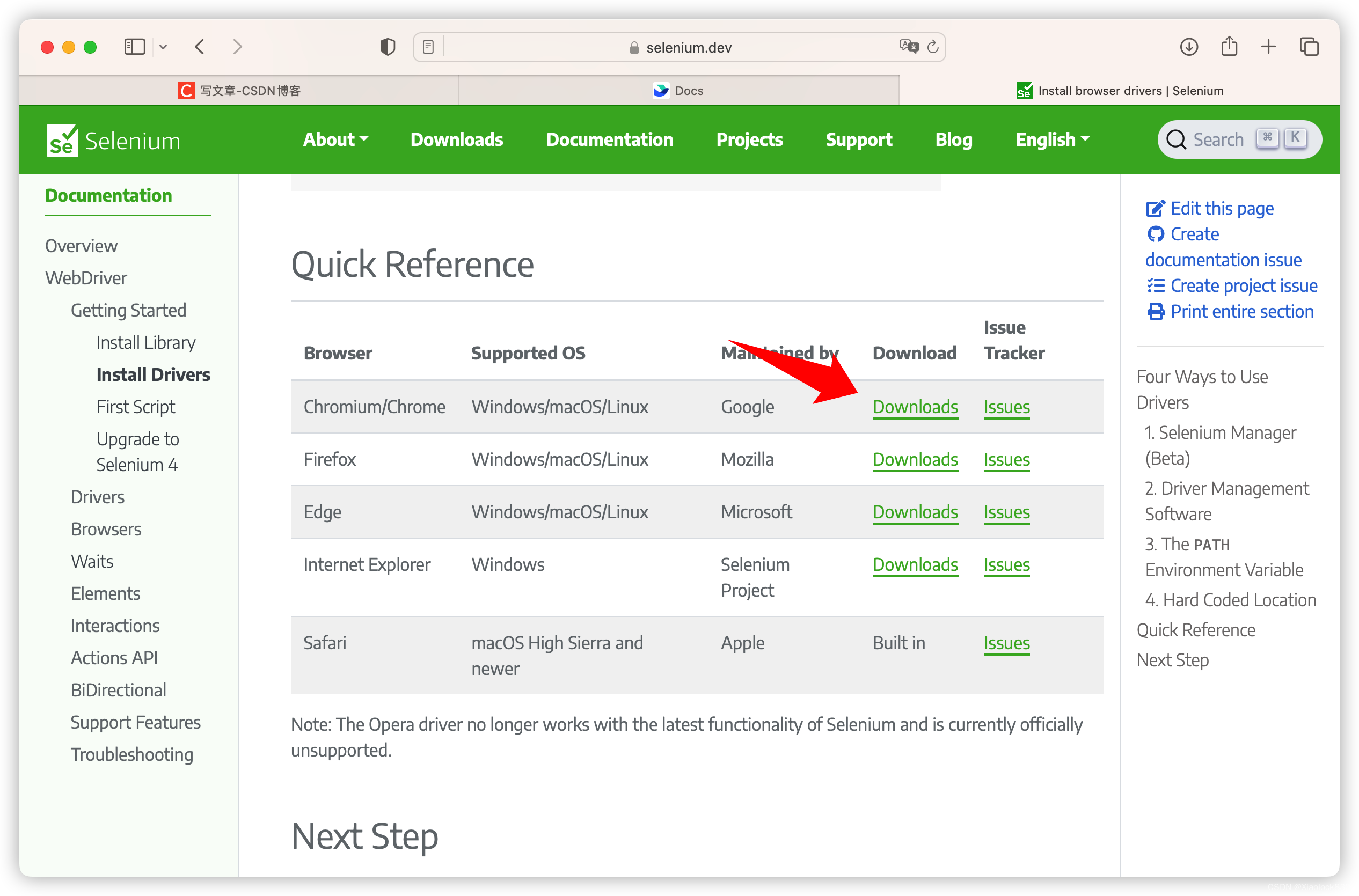1359x896 pixels.
Task: Click Print entire section link
Action: tap(1230, 311)
